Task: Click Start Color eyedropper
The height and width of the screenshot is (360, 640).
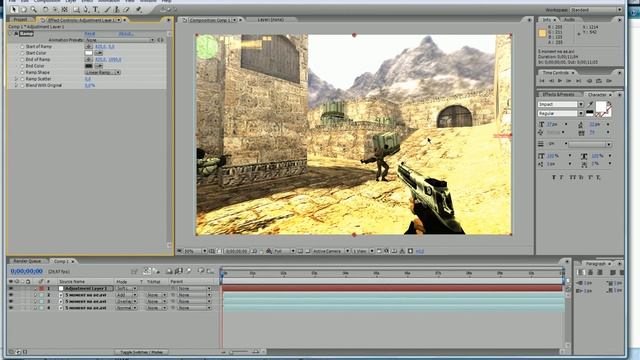Action: (x=98, y=53)
